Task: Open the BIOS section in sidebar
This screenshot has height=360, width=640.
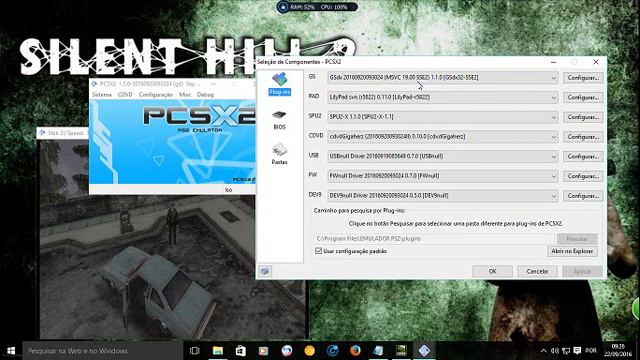Action: (x=280, y=120)
